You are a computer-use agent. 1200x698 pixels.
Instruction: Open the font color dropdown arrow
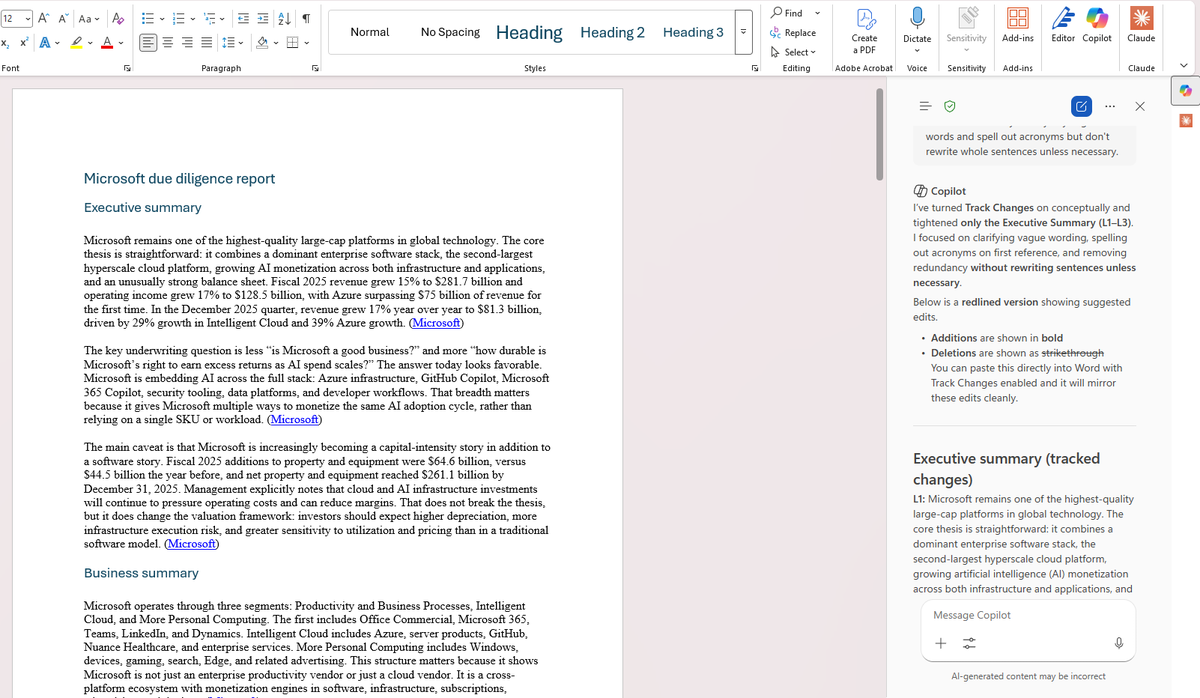click(x=121, y=42)
